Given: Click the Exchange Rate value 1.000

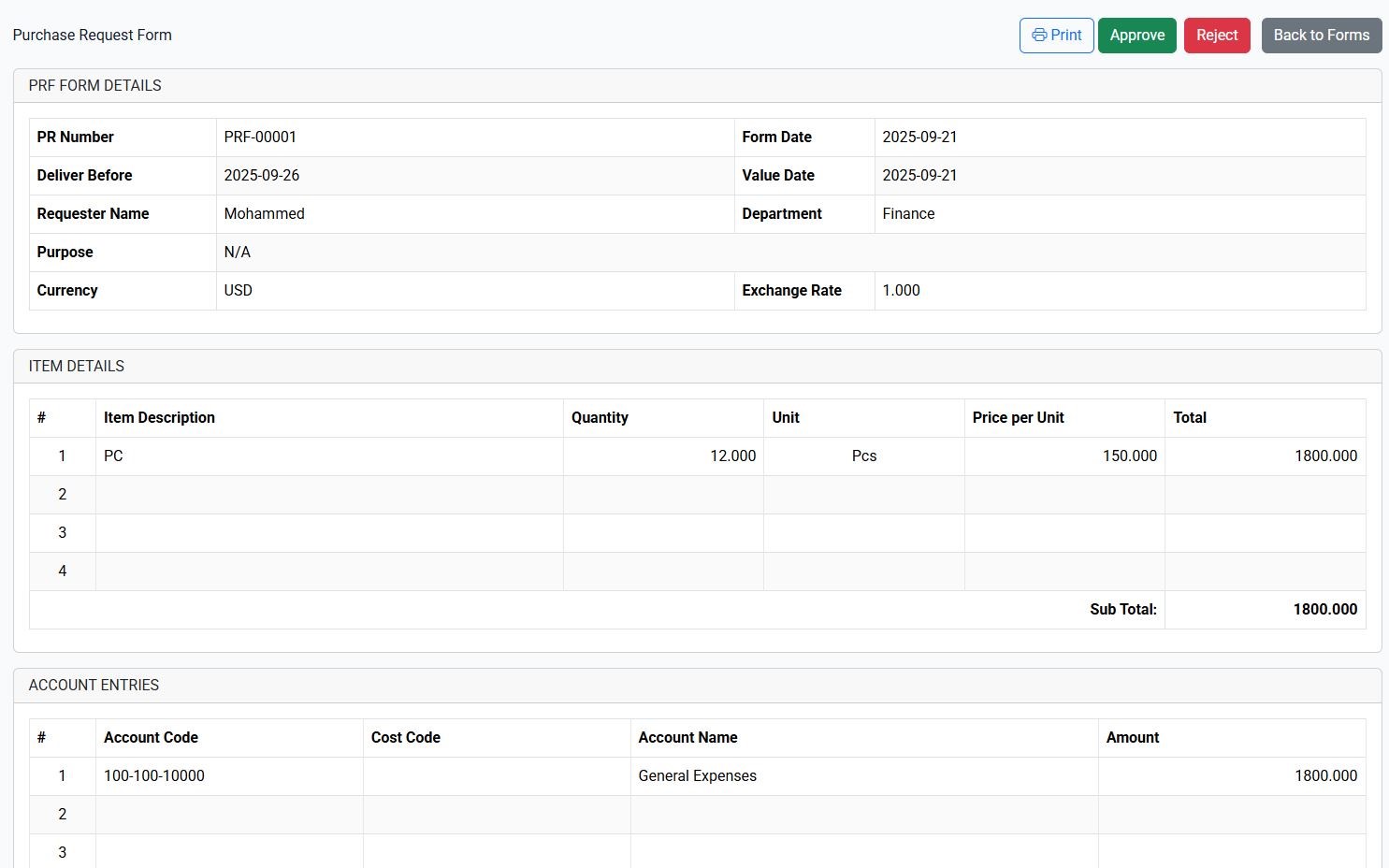Looking at the screenshot, I should coord(901,290).
